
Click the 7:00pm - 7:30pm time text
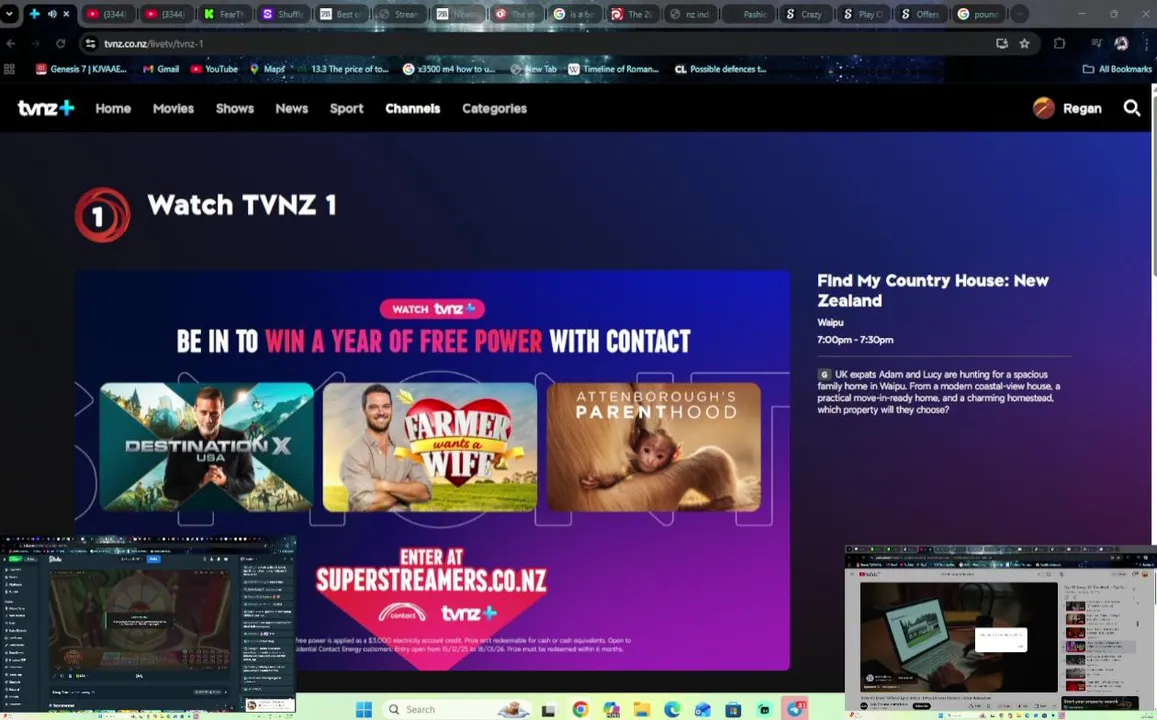(855, 340)
